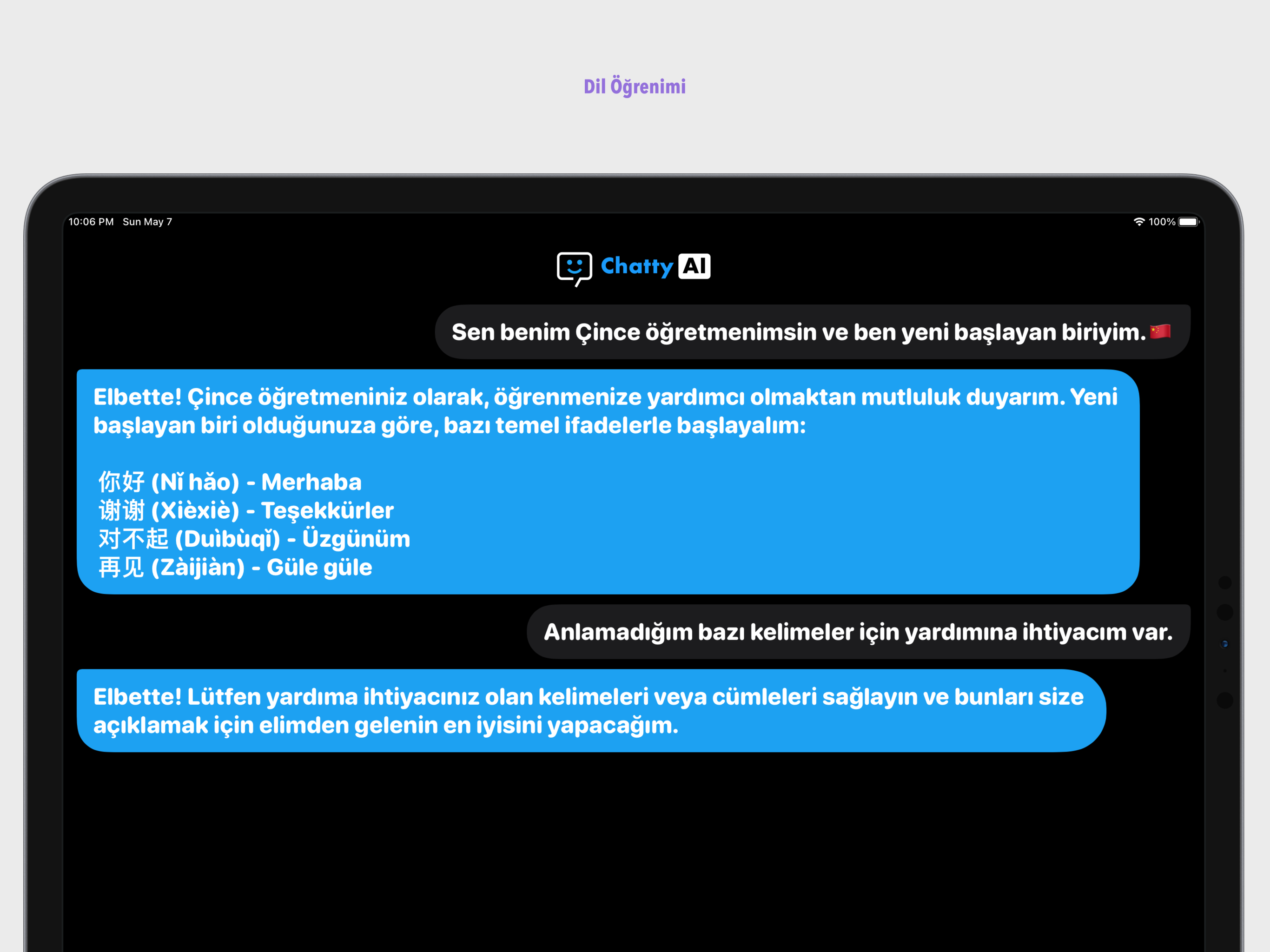Tap the date label Sun May 7
The image size is (1270, 952).
coord(147,222)
